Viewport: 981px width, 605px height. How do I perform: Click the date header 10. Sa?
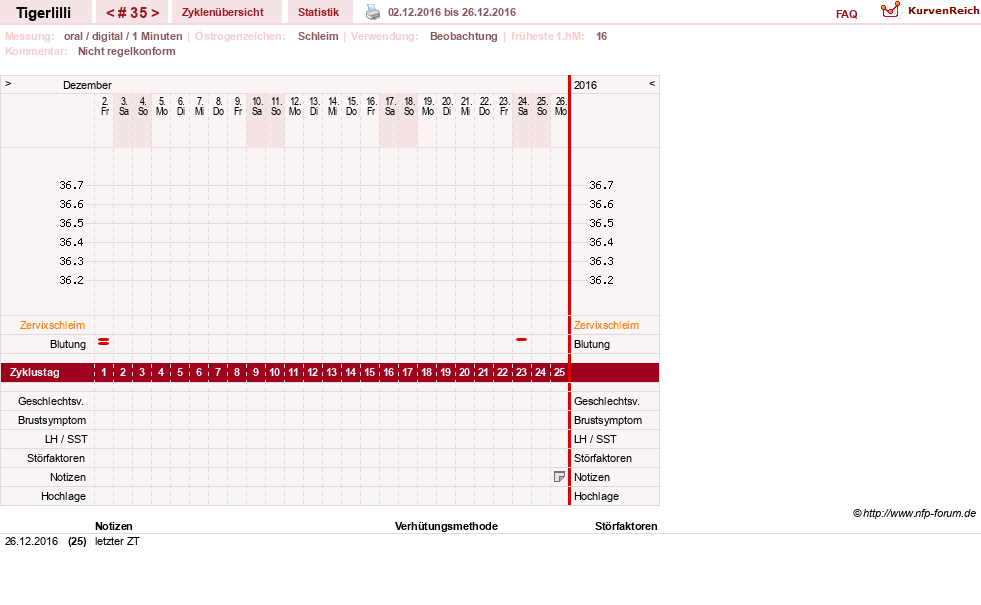(x=257, y=106)
